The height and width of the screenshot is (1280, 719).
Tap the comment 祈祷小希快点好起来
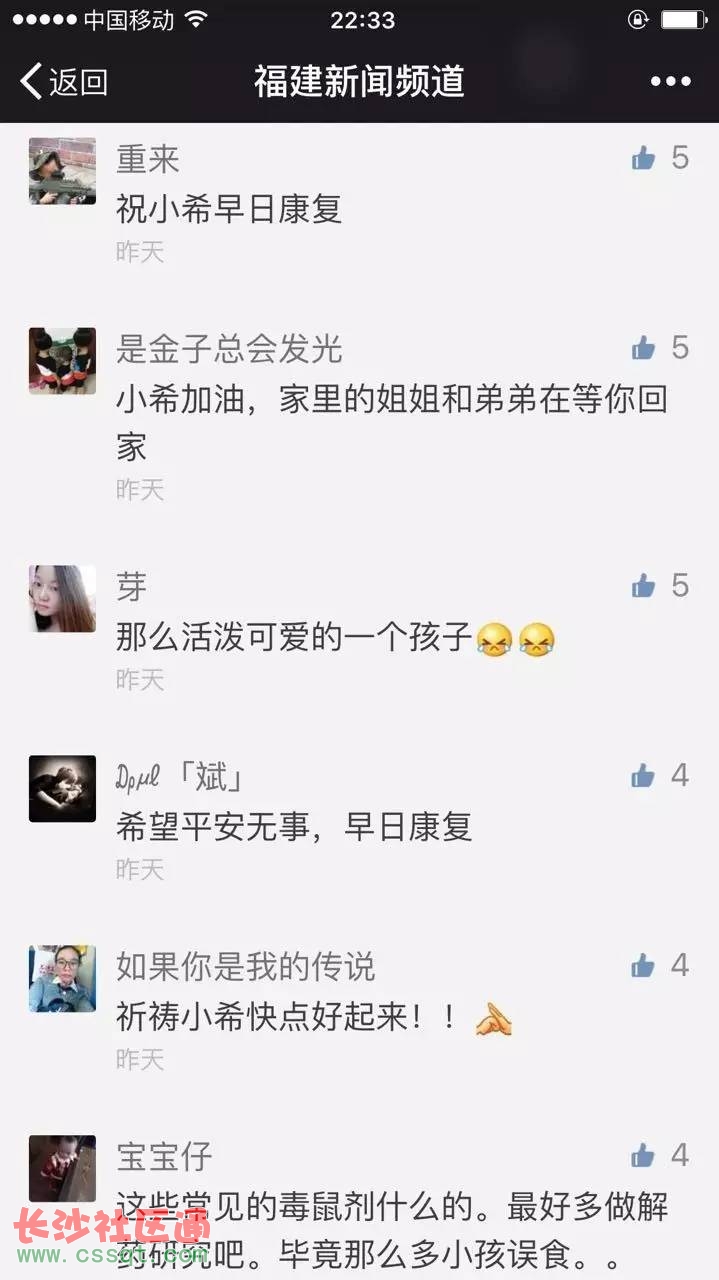(287, 1017)
